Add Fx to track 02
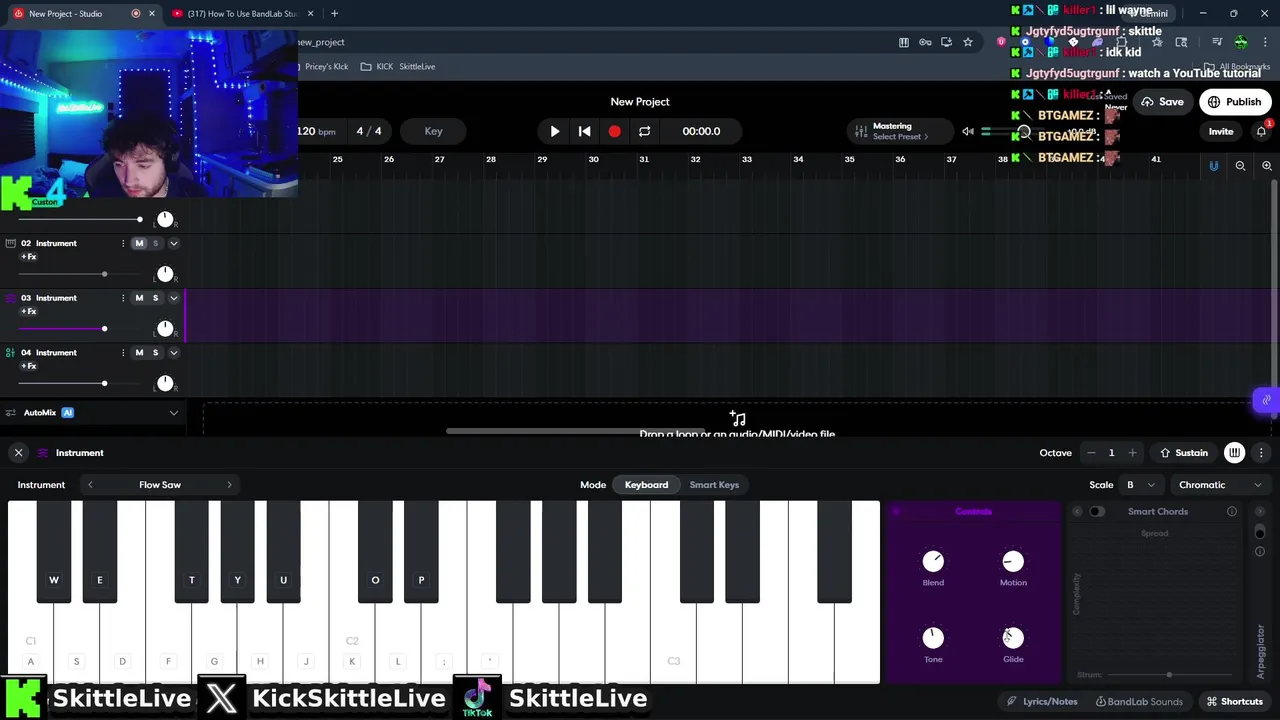This screenshot has height=720, width=1280. tap(29, 257)
